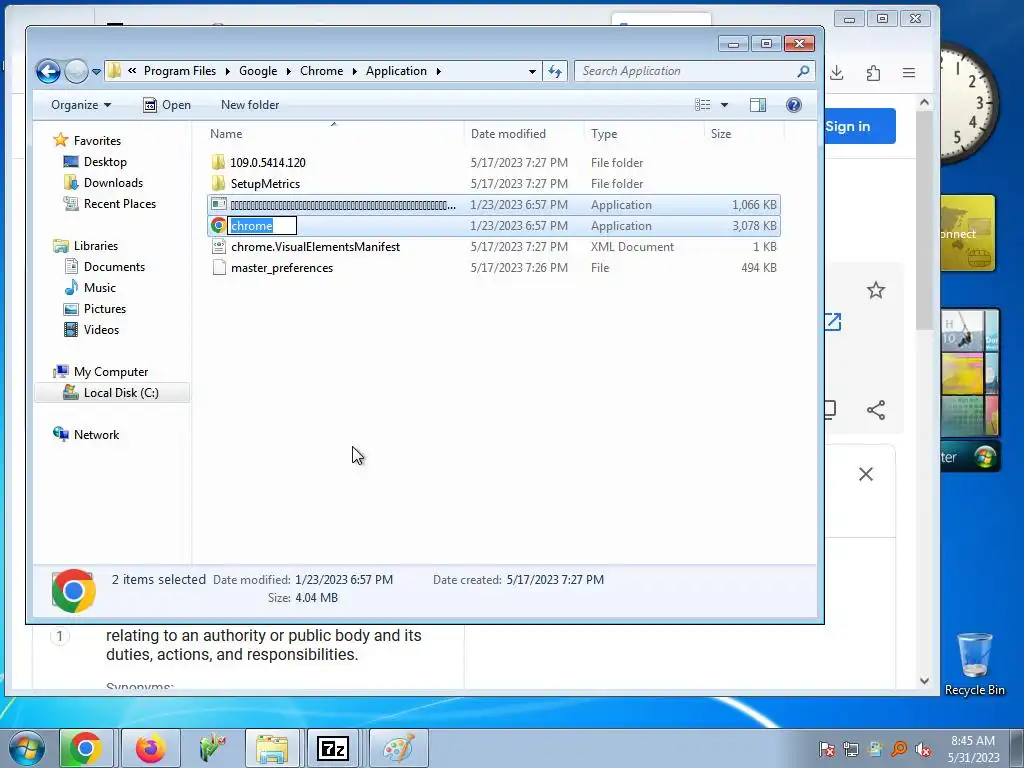Open Recent Places

(x=120, y=204)
